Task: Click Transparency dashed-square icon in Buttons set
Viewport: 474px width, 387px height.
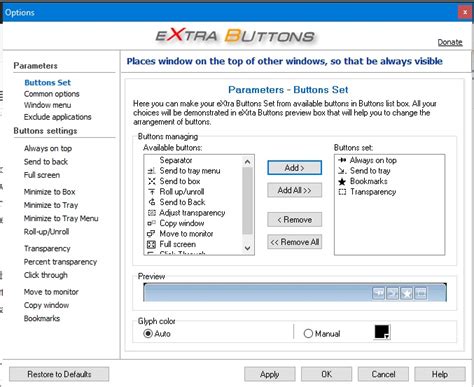Action: click(342, 192)
